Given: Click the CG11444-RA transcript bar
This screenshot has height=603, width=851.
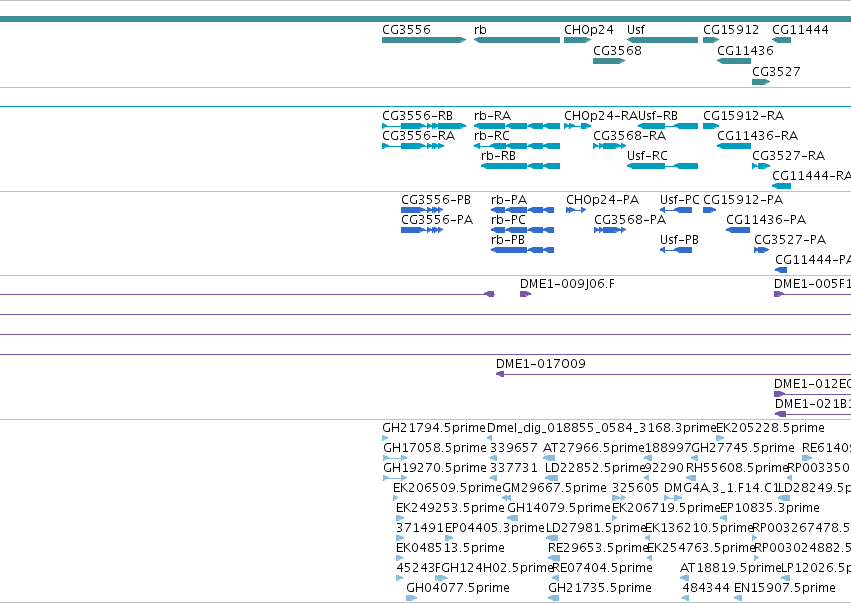Looking at the screenshot, I should 782,186.
